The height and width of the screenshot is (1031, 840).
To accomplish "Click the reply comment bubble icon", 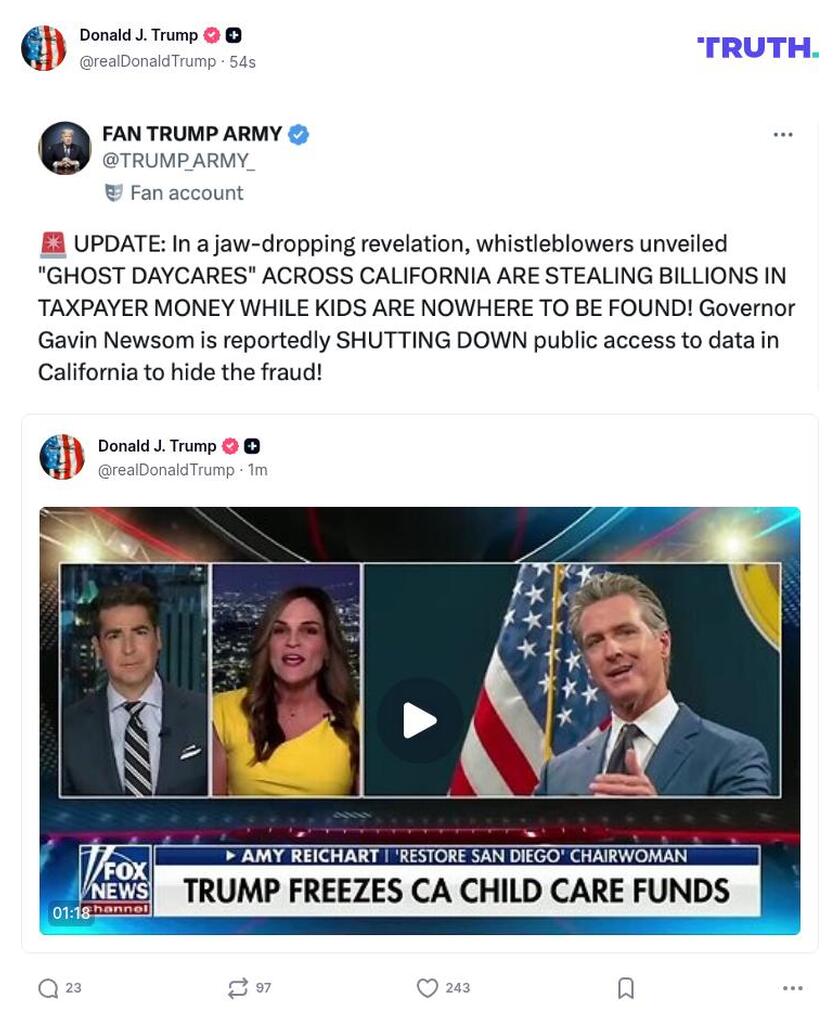I will tap(48, 988).
